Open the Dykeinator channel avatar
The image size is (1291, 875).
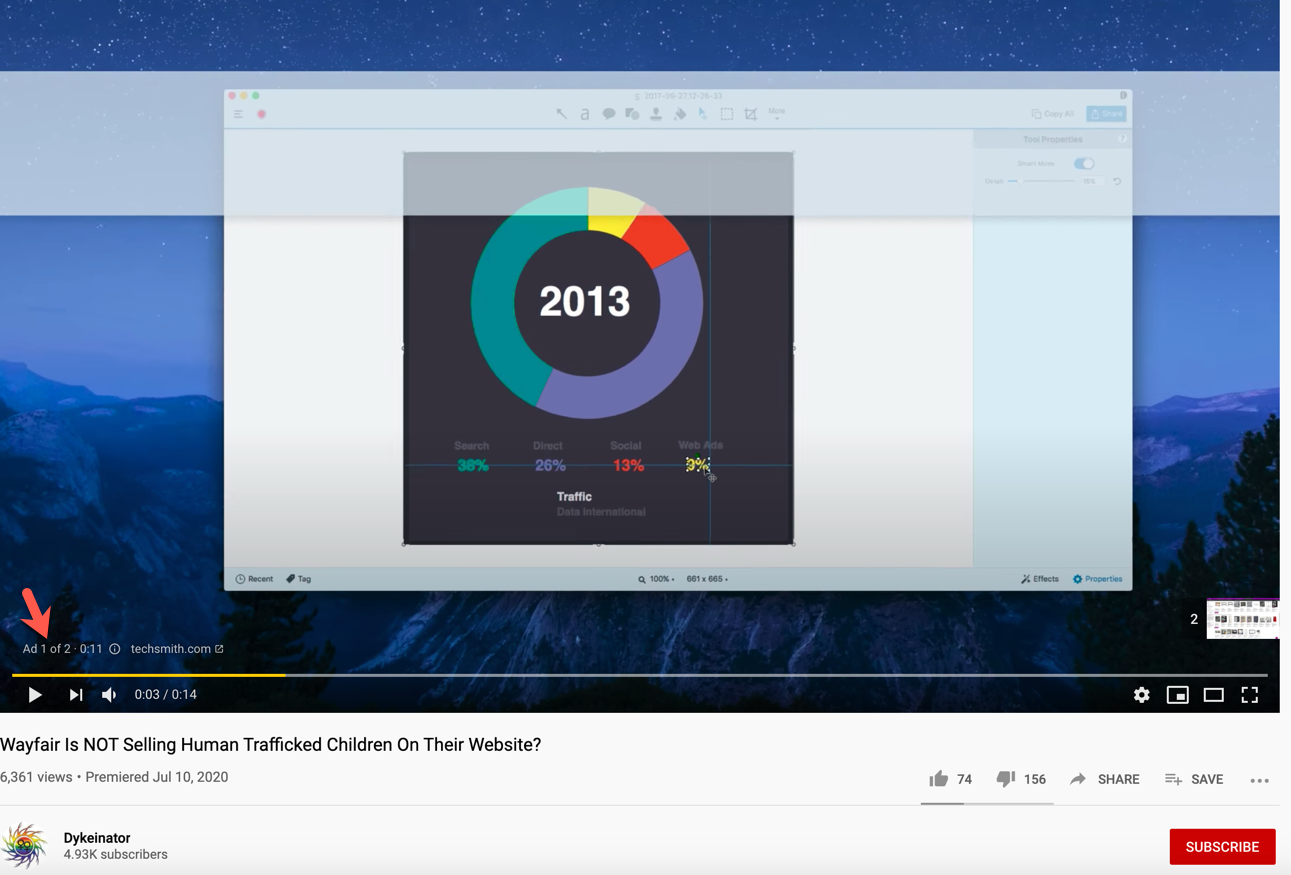24,846
